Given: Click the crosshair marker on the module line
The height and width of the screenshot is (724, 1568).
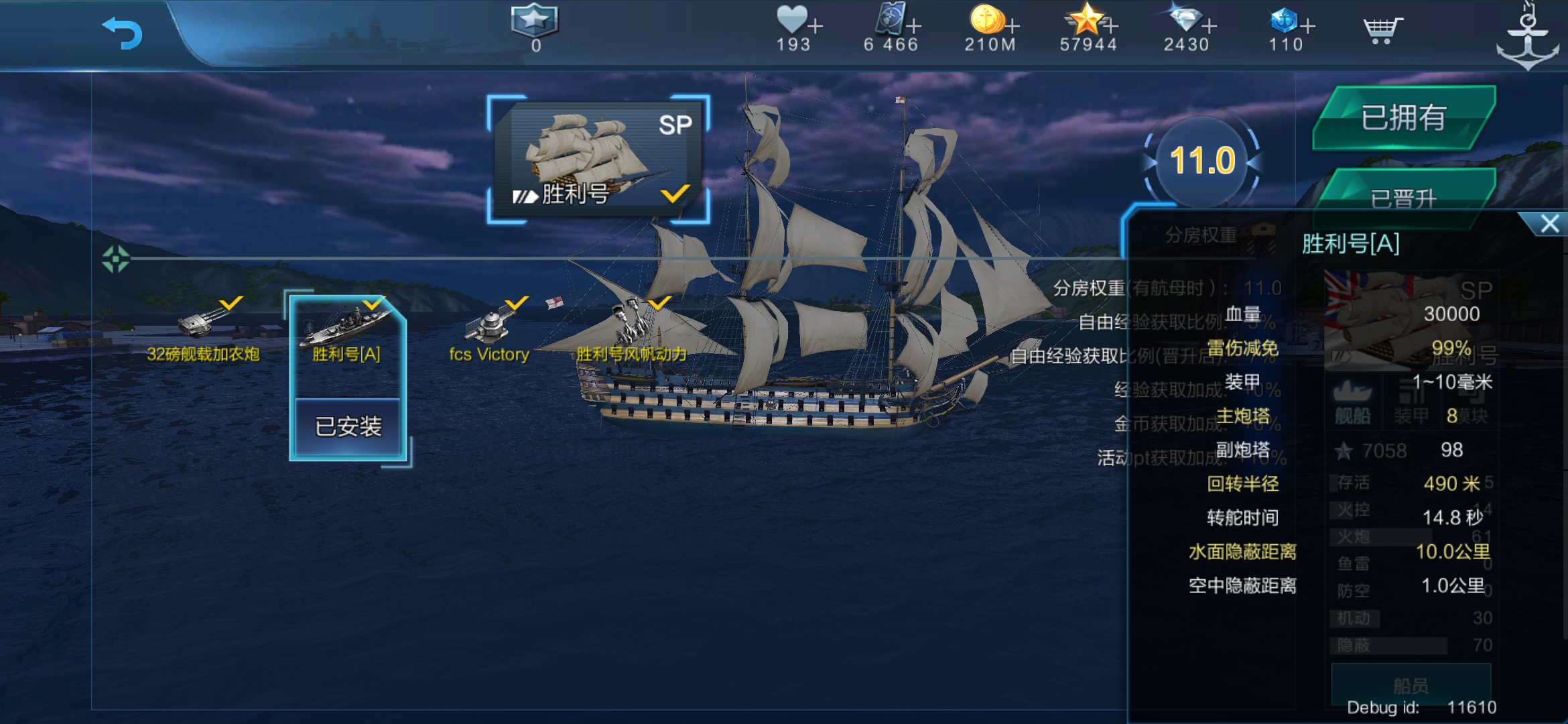Looking at the screenshot, I should (x=115, y=259).
